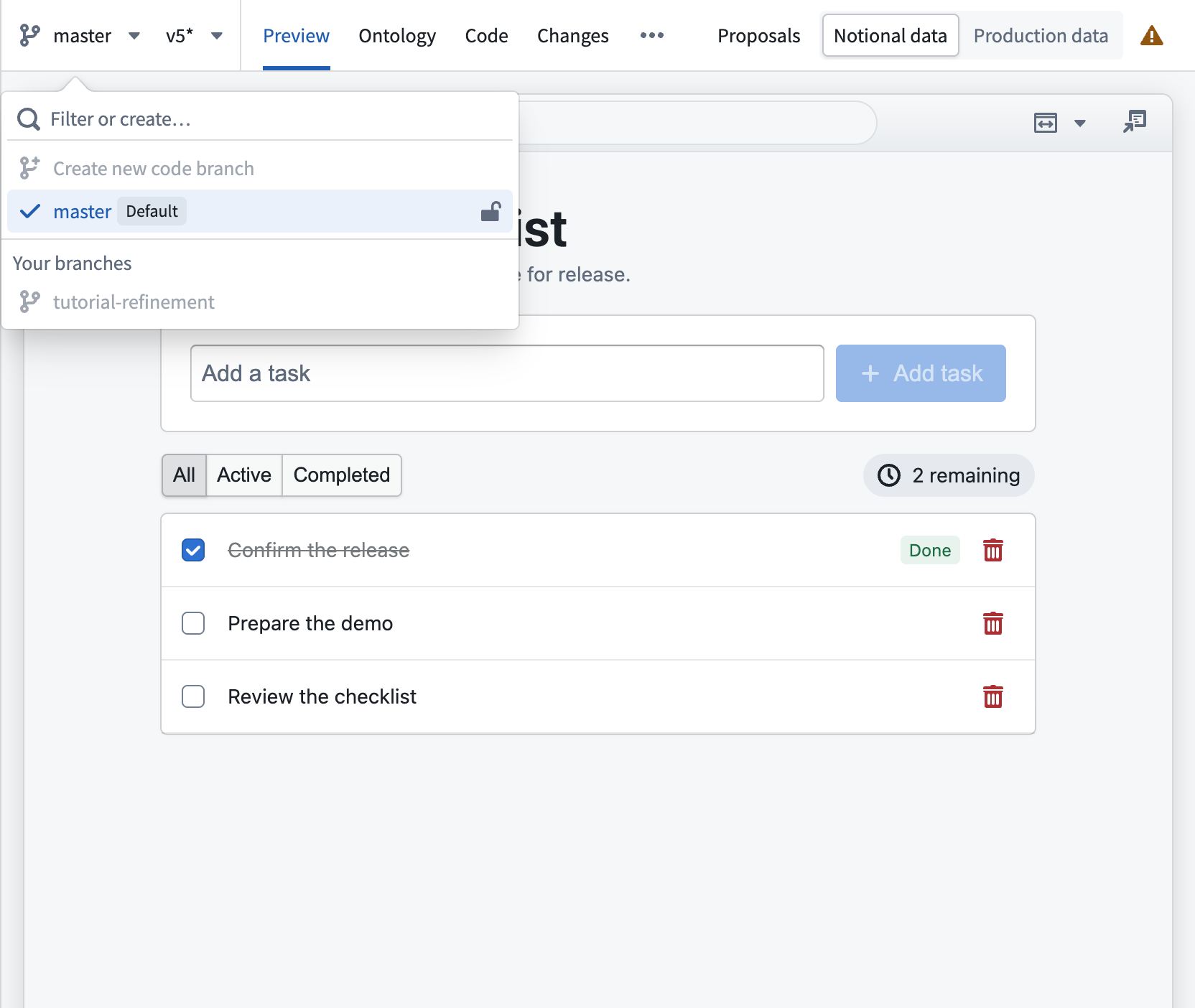Open the preview layout dropdown arrow

(1080, 123)
